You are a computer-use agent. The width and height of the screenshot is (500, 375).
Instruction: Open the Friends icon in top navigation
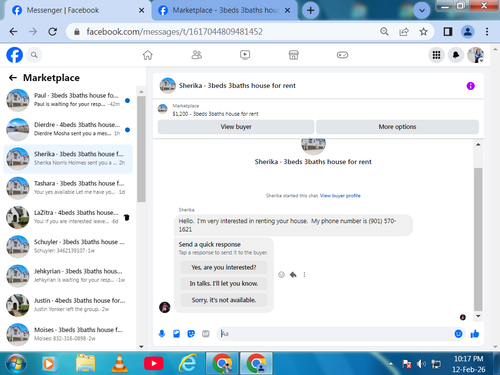coord(196,55)
